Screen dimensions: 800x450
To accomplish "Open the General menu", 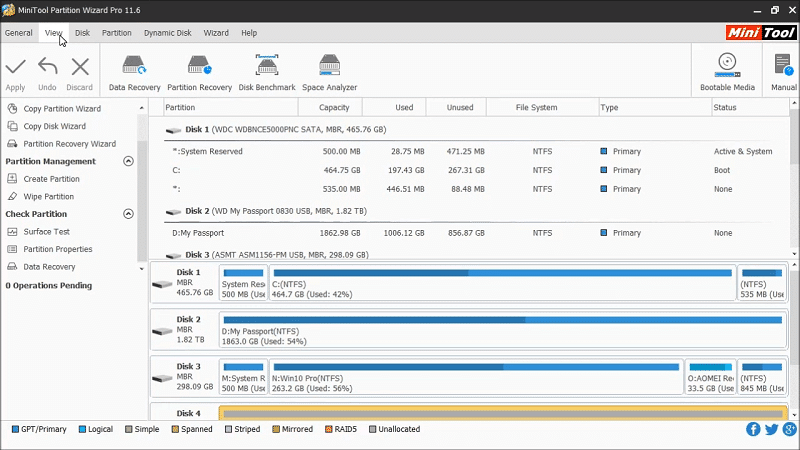I will (x=19, y=33).
